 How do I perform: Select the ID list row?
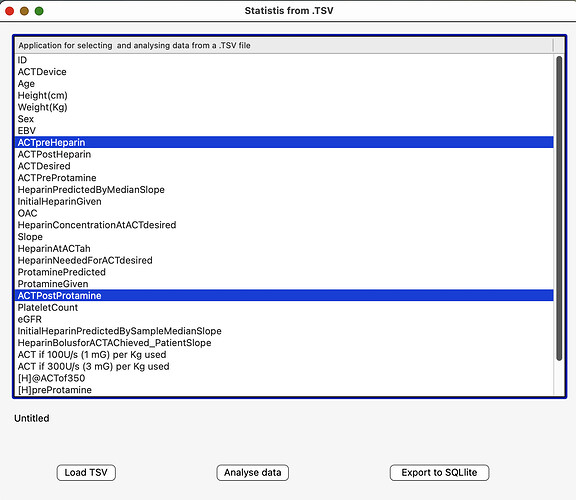tap(284, 60)
